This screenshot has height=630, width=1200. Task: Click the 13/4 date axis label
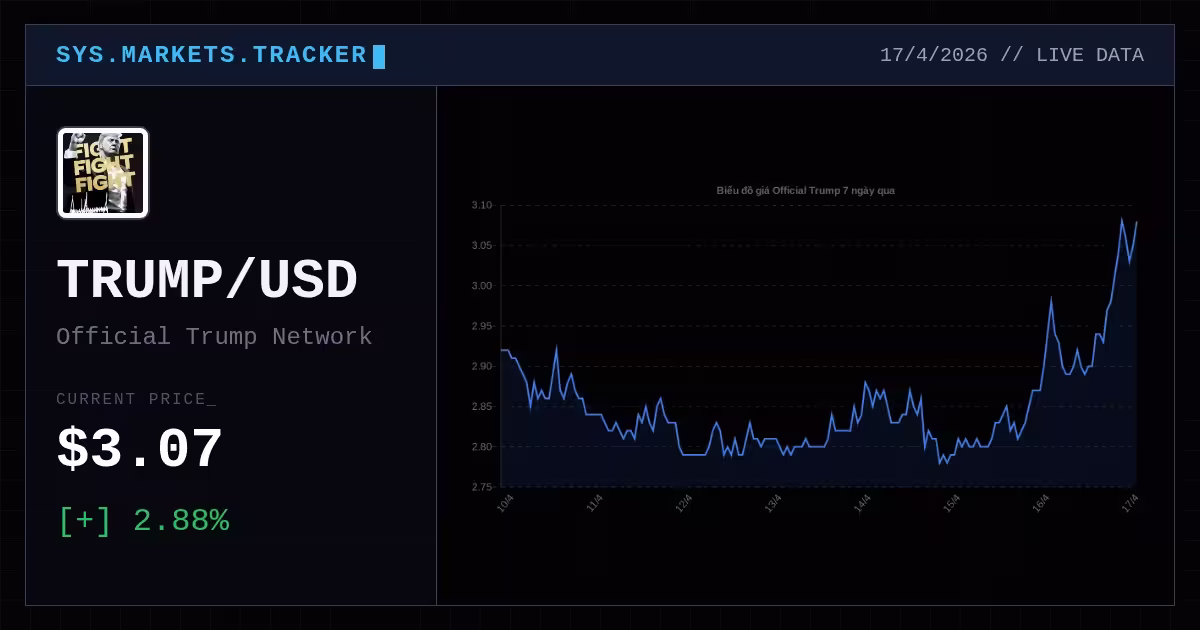pyautogui.click(x=773, y=502)
